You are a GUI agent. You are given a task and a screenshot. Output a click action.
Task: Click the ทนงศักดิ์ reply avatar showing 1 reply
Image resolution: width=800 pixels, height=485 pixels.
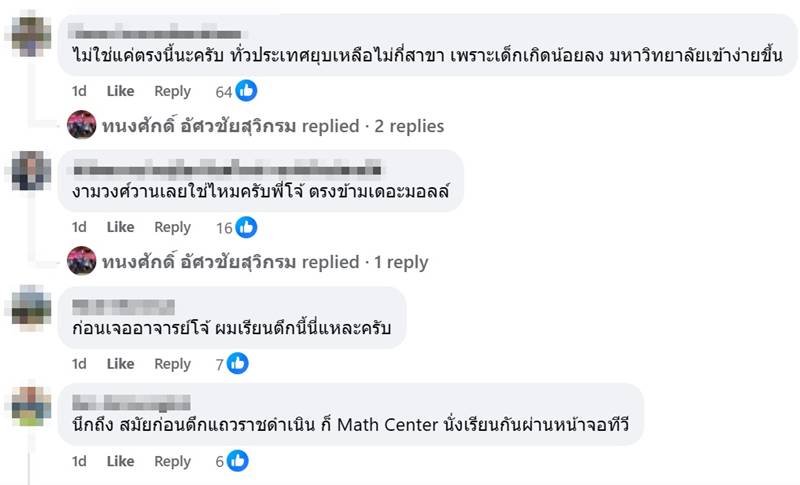coord(81,262)
